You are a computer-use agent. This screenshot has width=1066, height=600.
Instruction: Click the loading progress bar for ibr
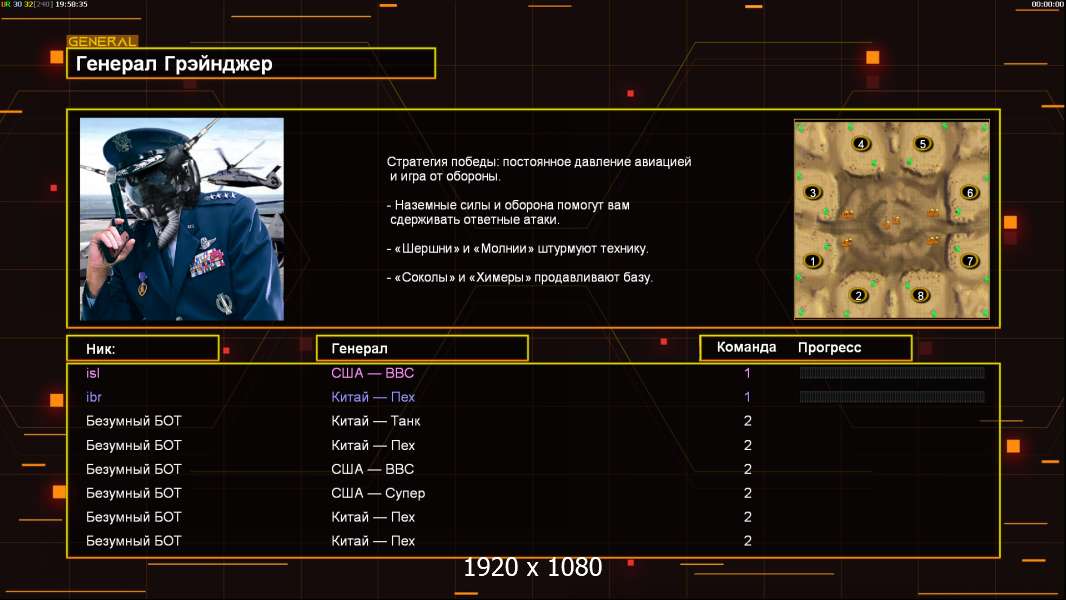[892, 397]
